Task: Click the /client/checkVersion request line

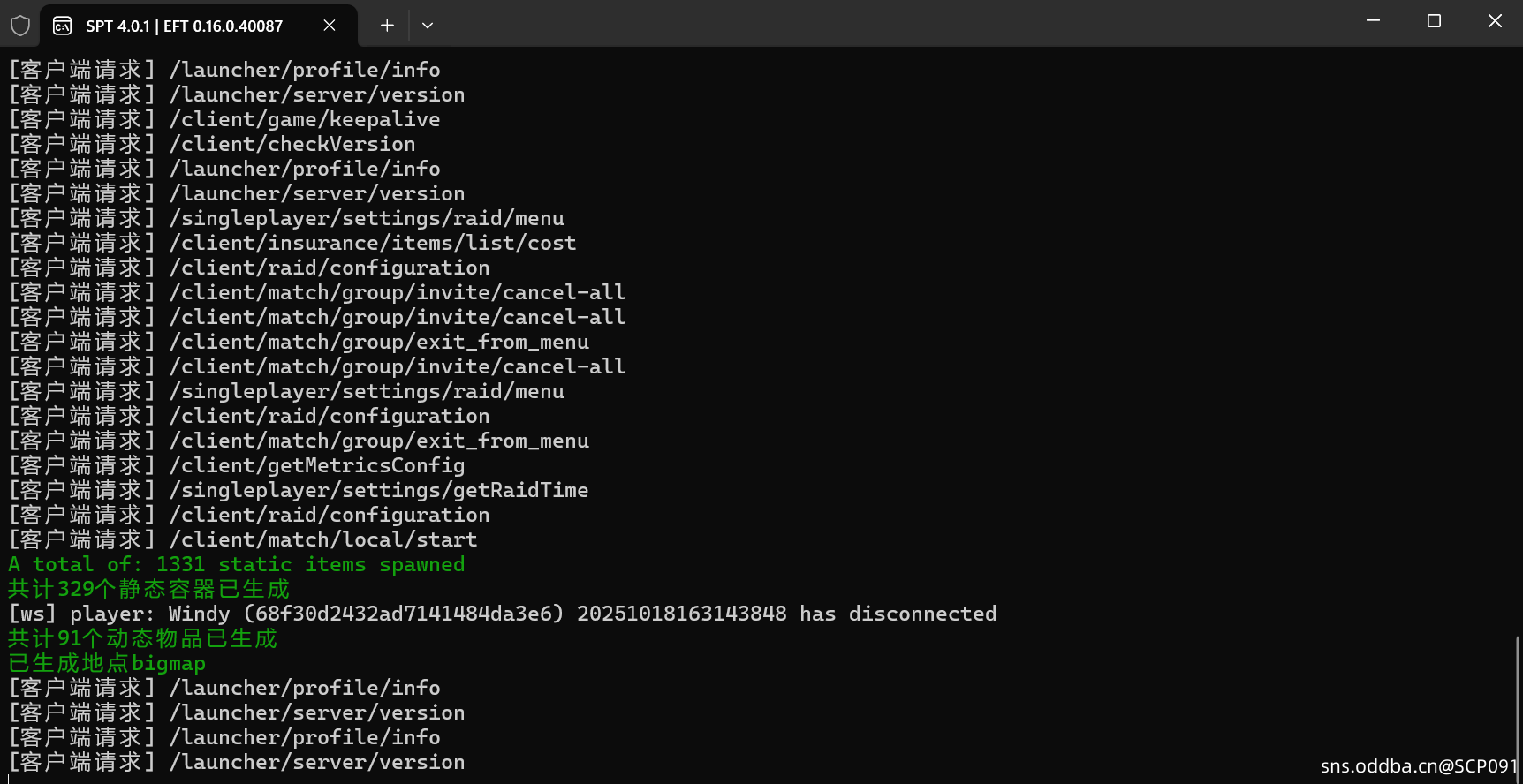Action: pyautogui.click(x=292, y=145)
